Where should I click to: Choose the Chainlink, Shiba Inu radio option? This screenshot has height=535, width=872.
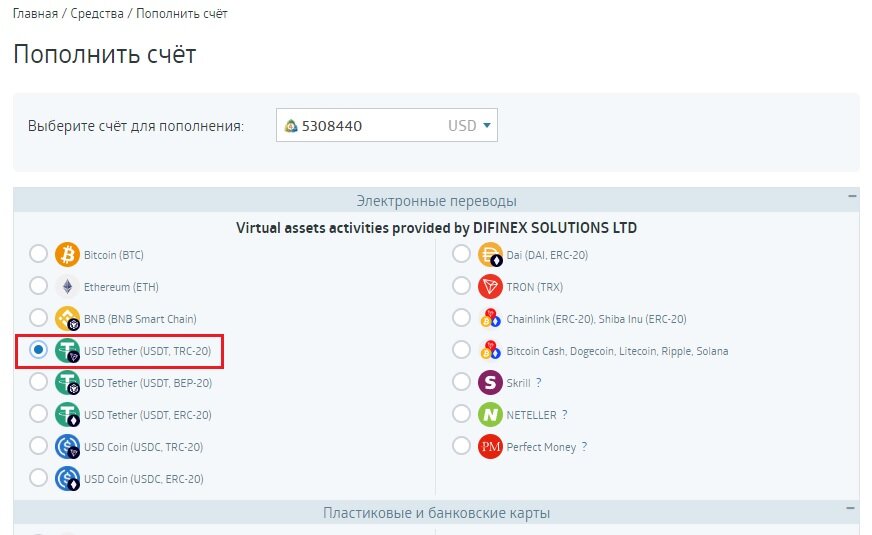461,318
